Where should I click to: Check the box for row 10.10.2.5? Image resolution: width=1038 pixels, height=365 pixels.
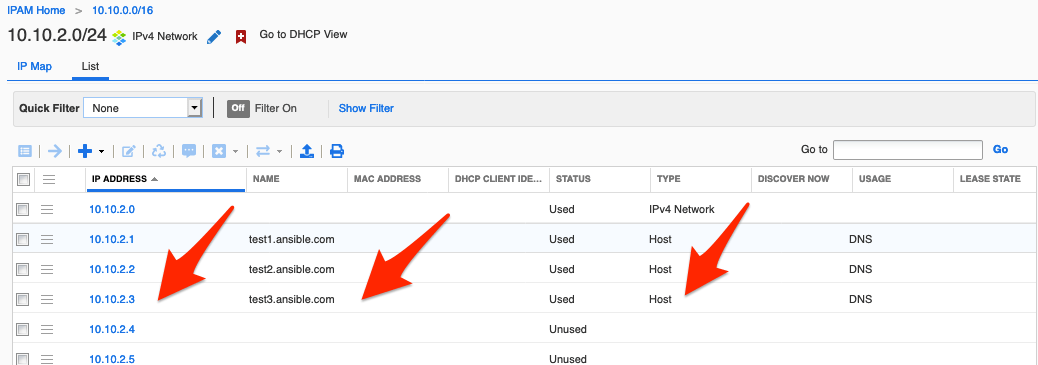(23, 359)
